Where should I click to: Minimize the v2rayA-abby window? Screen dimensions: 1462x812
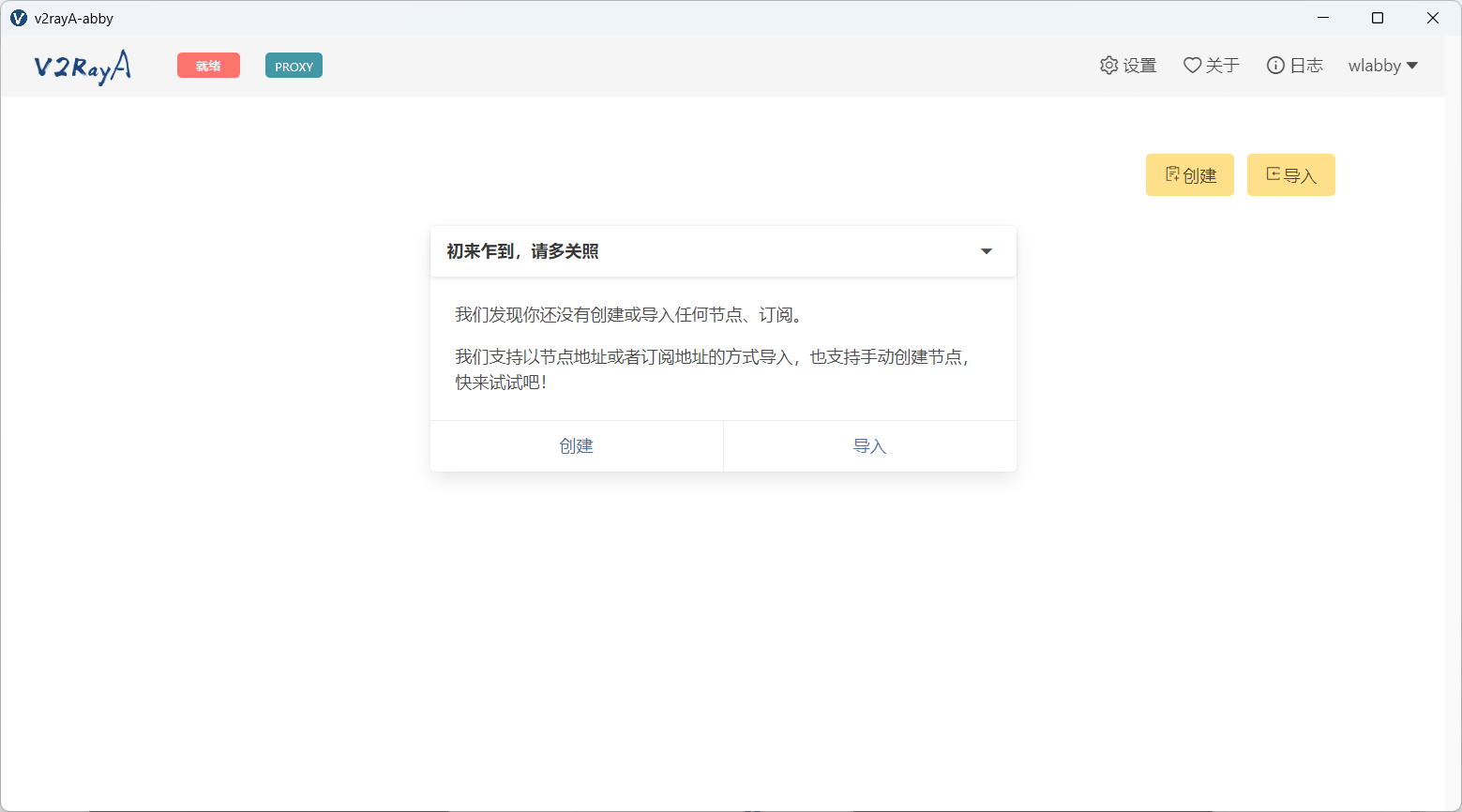pos(1323,18)
